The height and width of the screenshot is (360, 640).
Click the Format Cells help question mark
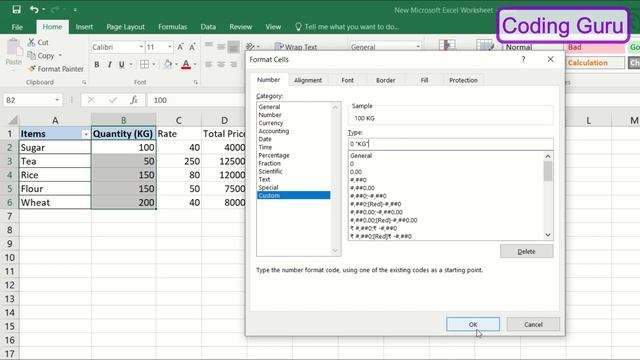[x=523, y=60]
